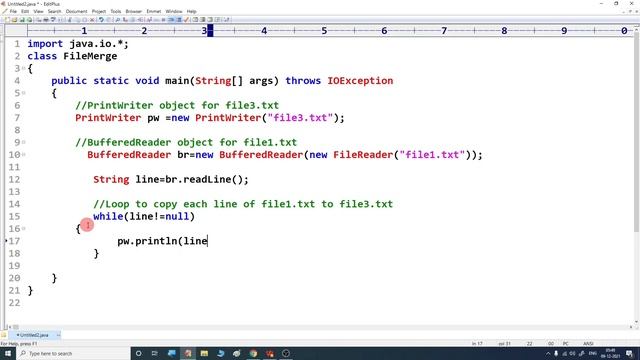Collapse the code fold at line 3
The width and height of the screenshot is (640, 360).
(24, 68)
